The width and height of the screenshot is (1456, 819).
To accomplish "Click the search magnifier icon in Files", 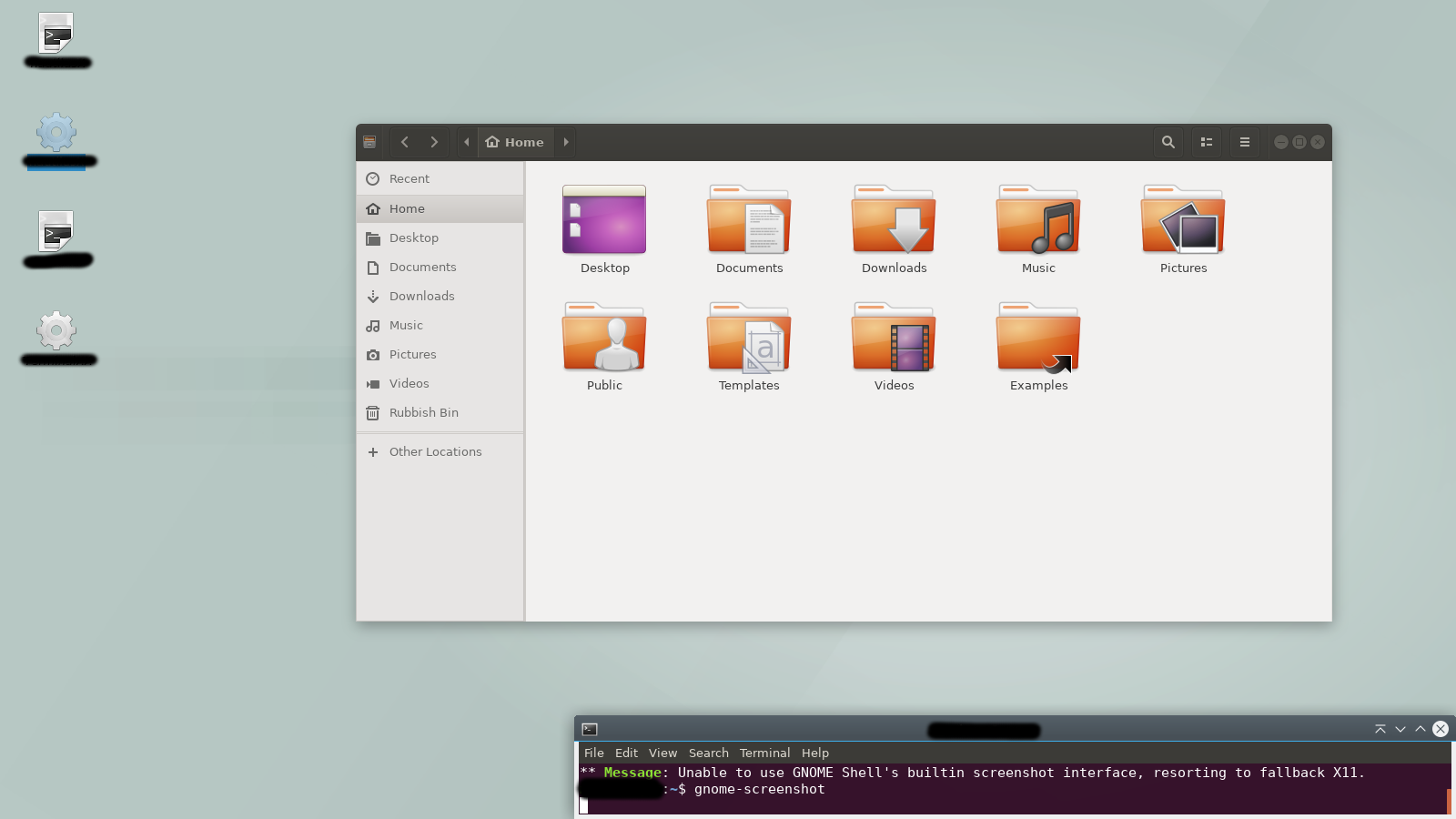I will 1168,142.
